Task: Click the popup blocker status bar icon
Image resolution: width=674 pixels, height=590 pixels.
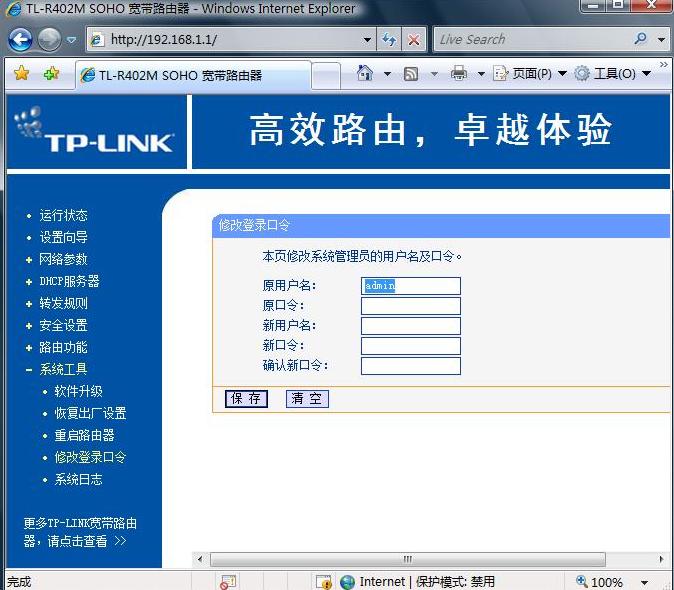Action: pos(228,582)
